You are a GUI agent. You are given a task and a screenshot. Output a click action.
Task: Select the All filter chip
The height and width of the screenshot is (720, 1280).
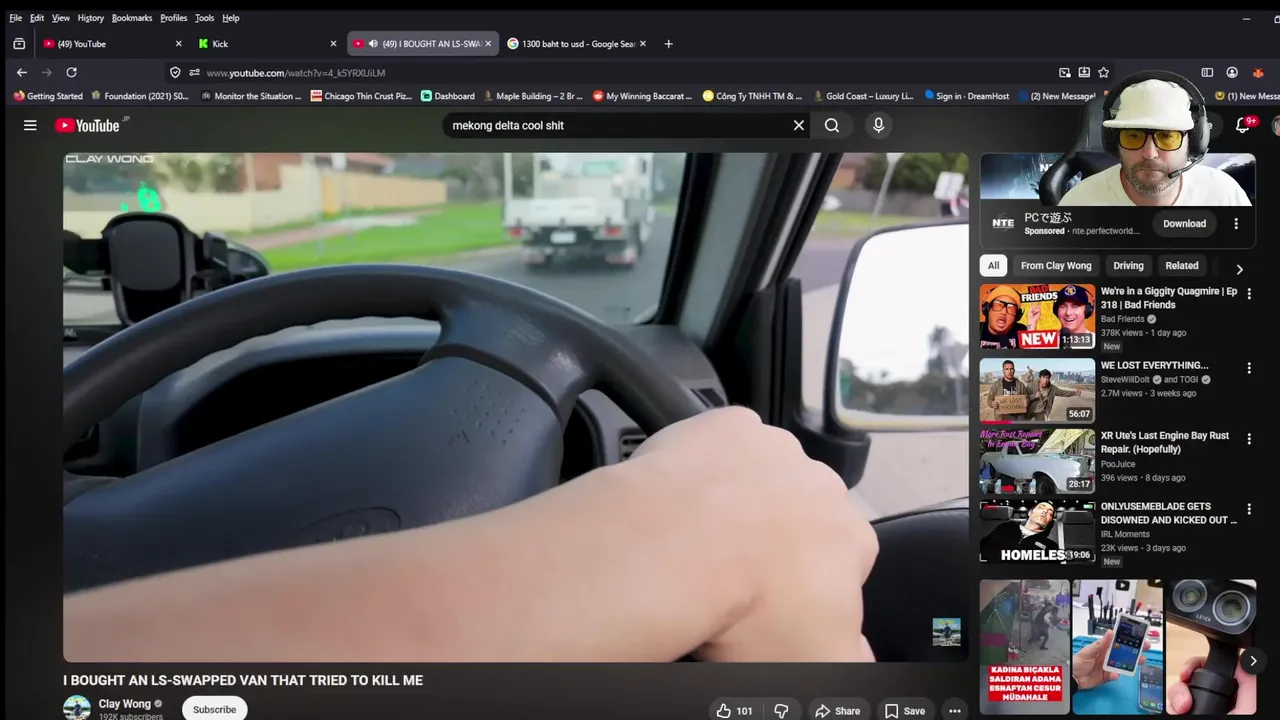pos(993,266)
